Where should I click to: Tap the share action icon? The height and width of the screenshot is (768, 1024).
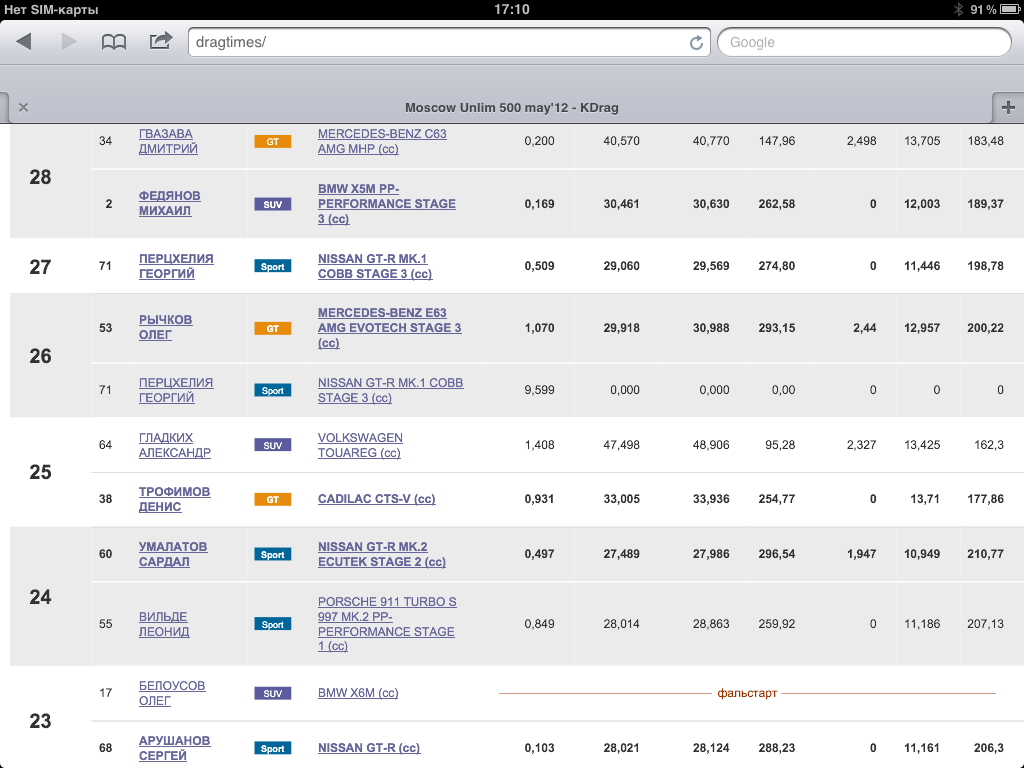[x=161, y=40]
